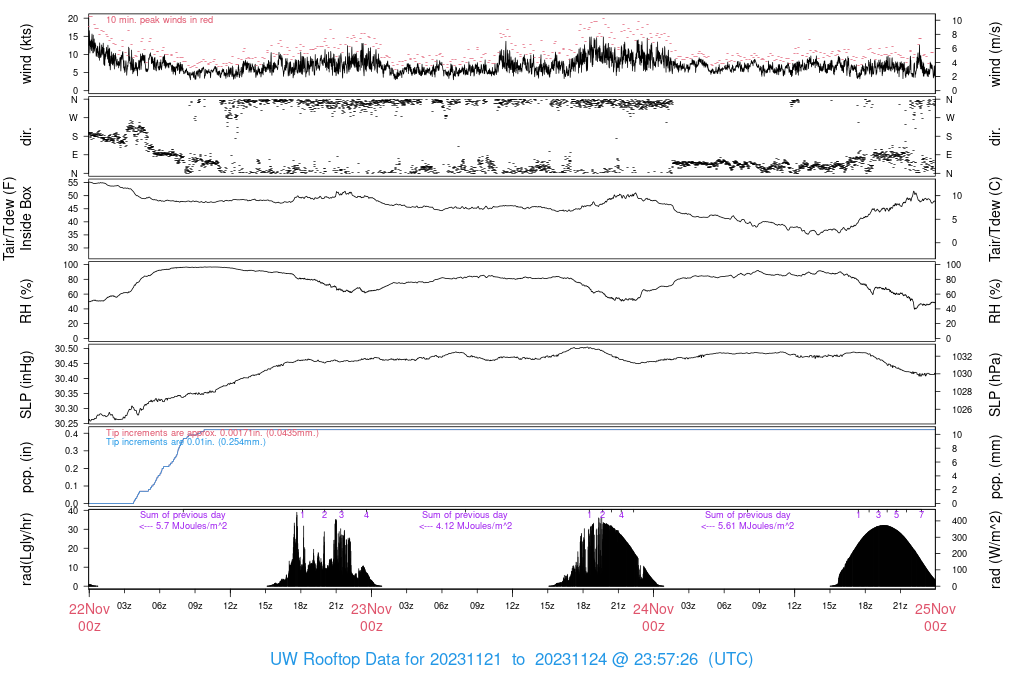Click the pcp. (in) axis label

coord(27,468)
